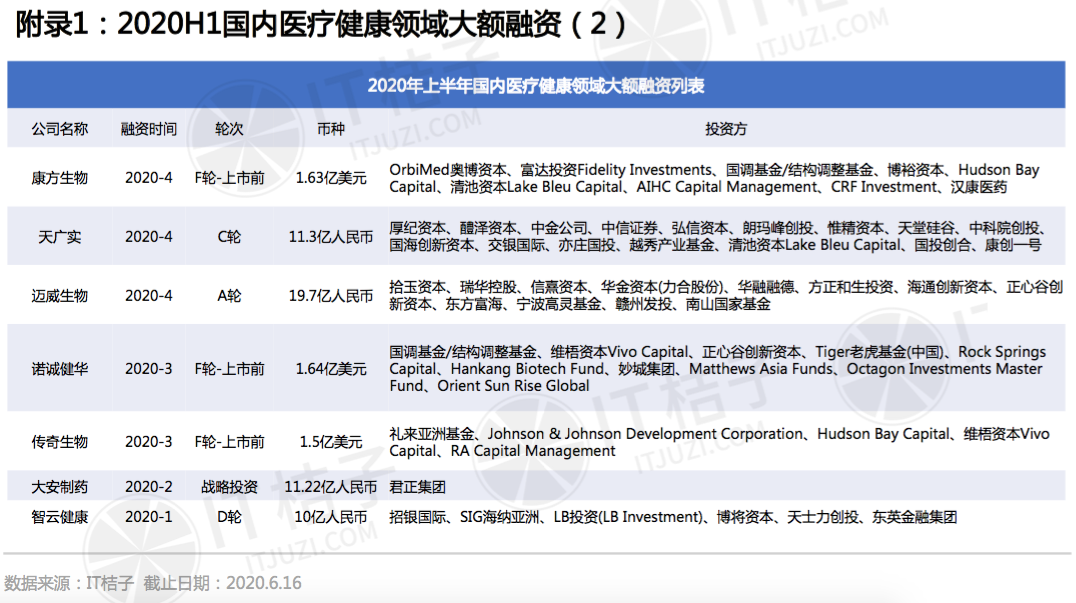Click company name 康方生物
Screen dimensions: 1076x603
(x=60, y=178)
